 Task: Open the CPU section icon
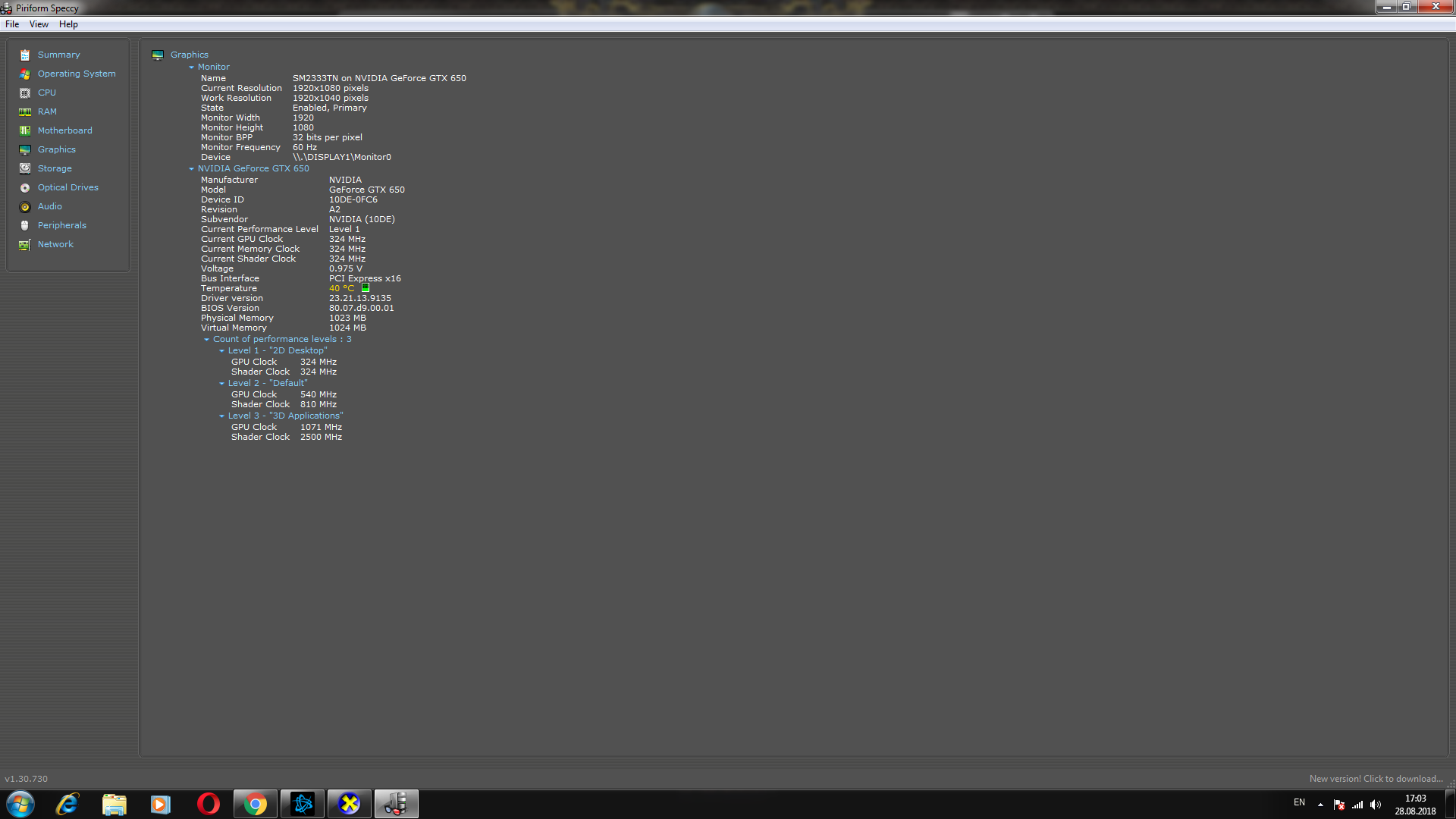(x=25, y=93)
